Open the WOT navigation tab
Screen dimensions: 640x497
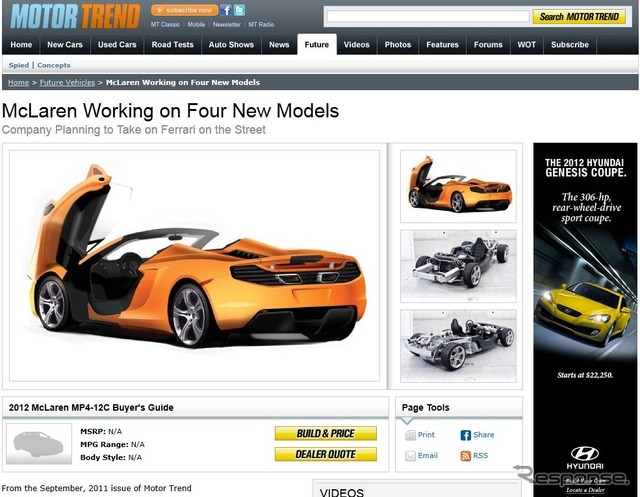[x=527, y=44]
